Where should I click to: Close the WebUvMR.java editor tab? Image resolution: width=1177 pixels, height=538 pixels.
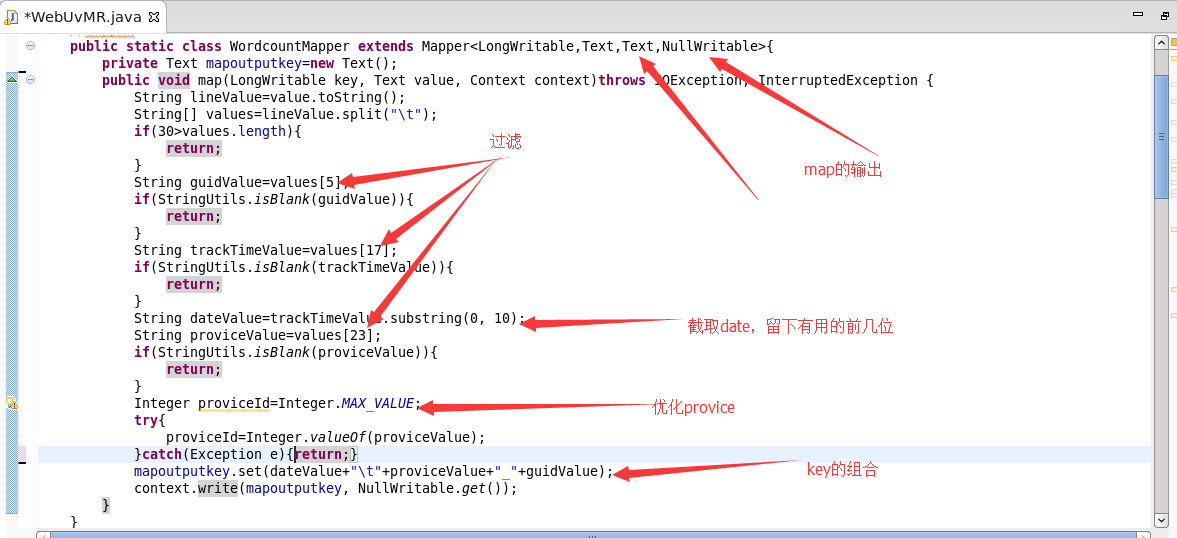(x=154, y=16)
